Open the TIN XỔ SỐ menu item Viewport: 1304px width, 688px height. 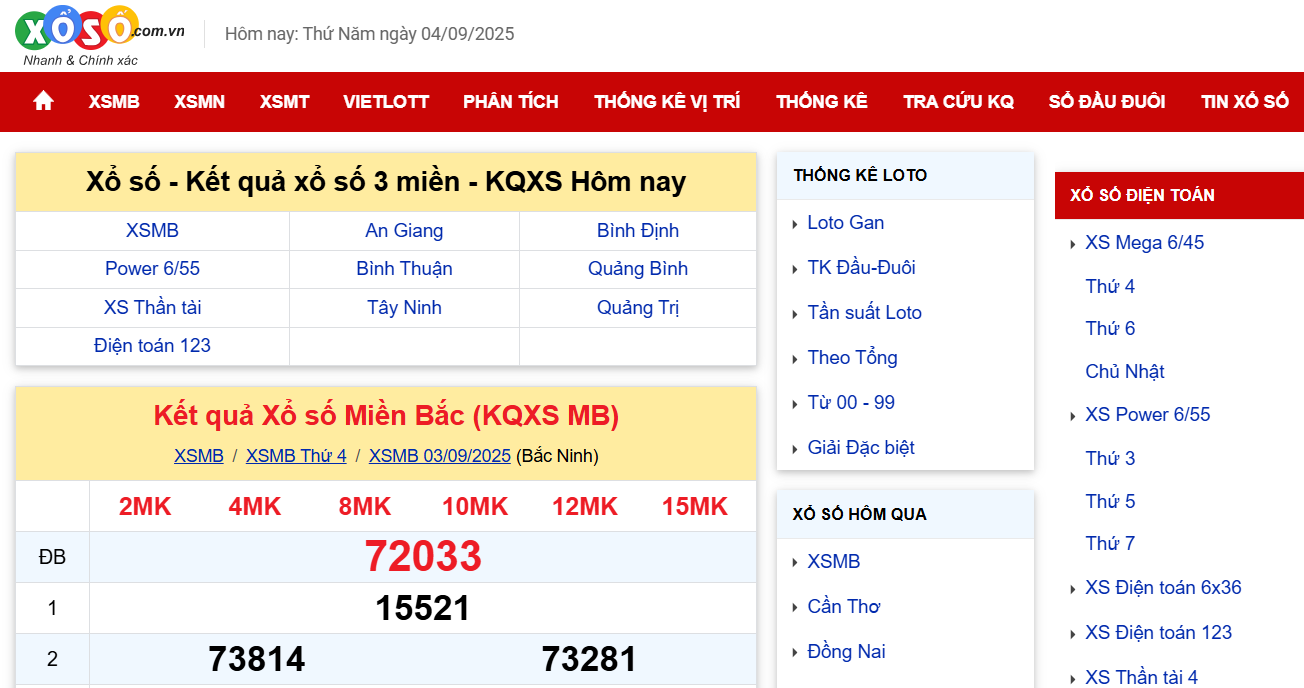tap(1244, 101)
